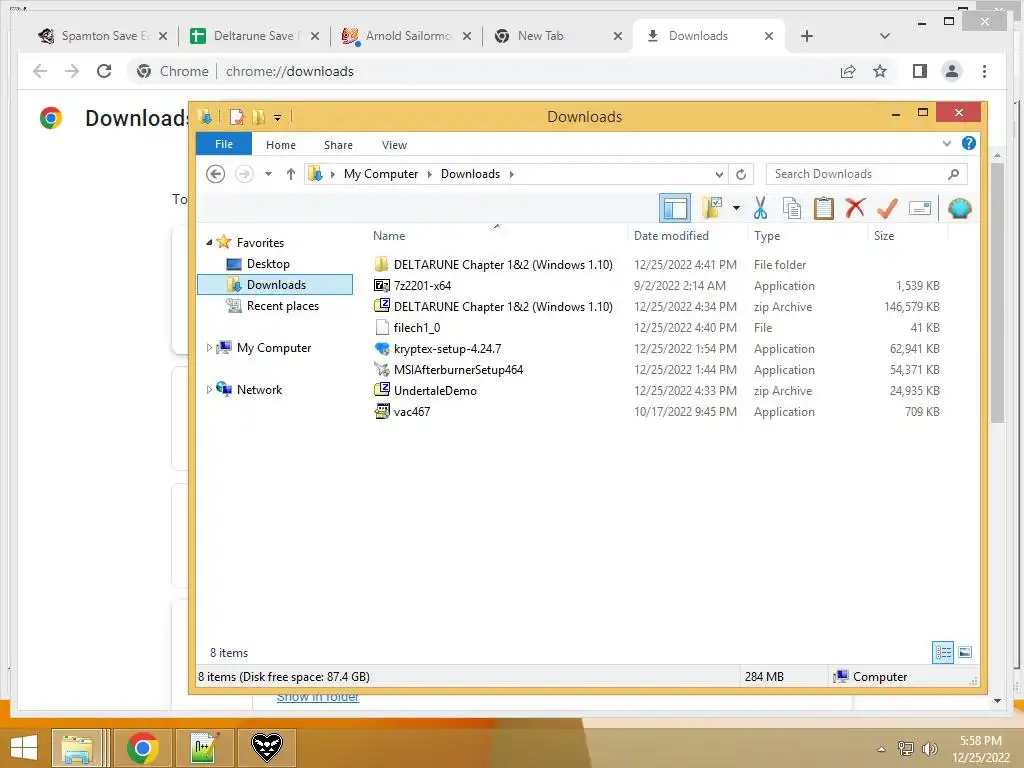Click the Cut scissors icon in Explorer toolbar
Screen dimensions: 1024x768
point(760,208)
